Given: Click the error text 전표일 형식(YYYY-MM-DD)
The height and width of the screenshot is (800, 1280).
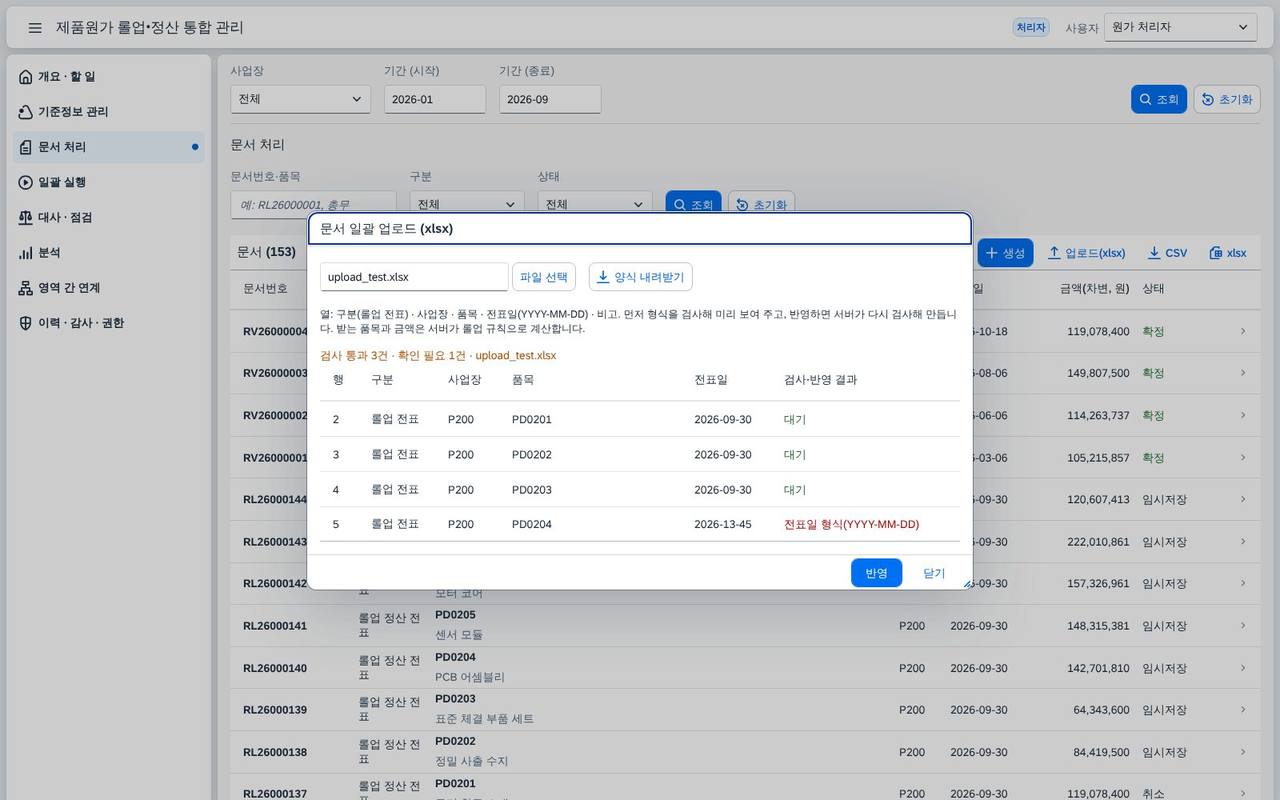Looking at the screenshot, I should [852, 524].
